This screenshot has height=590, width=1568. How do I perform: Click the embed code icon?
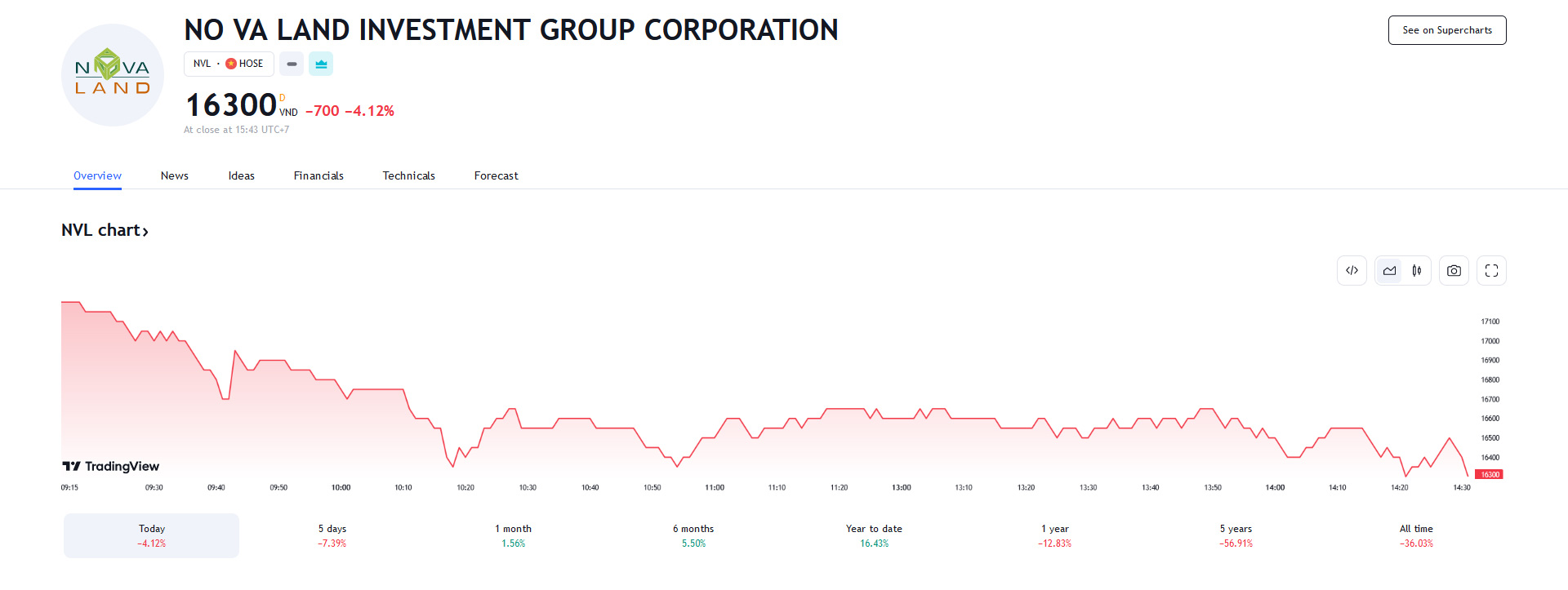[x=1352, y=271]
